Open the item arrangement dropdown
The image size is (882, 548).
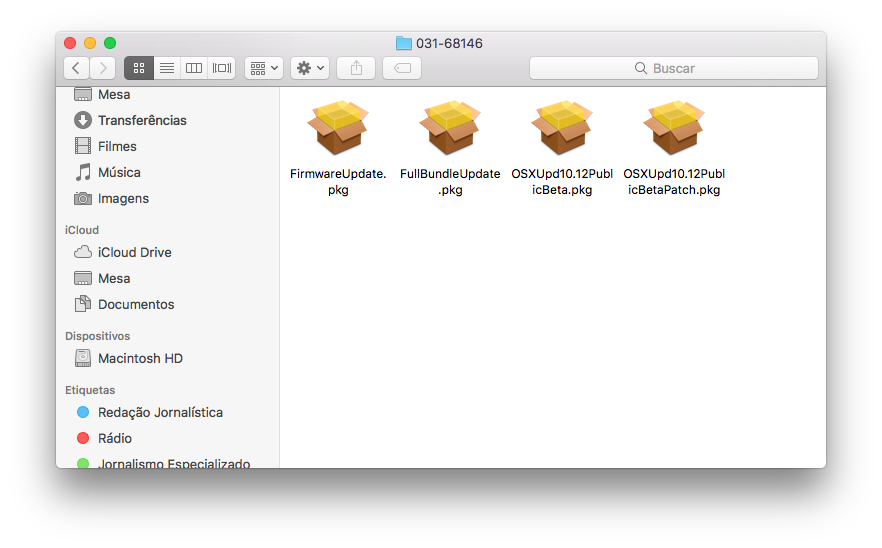tap(264, 68)
